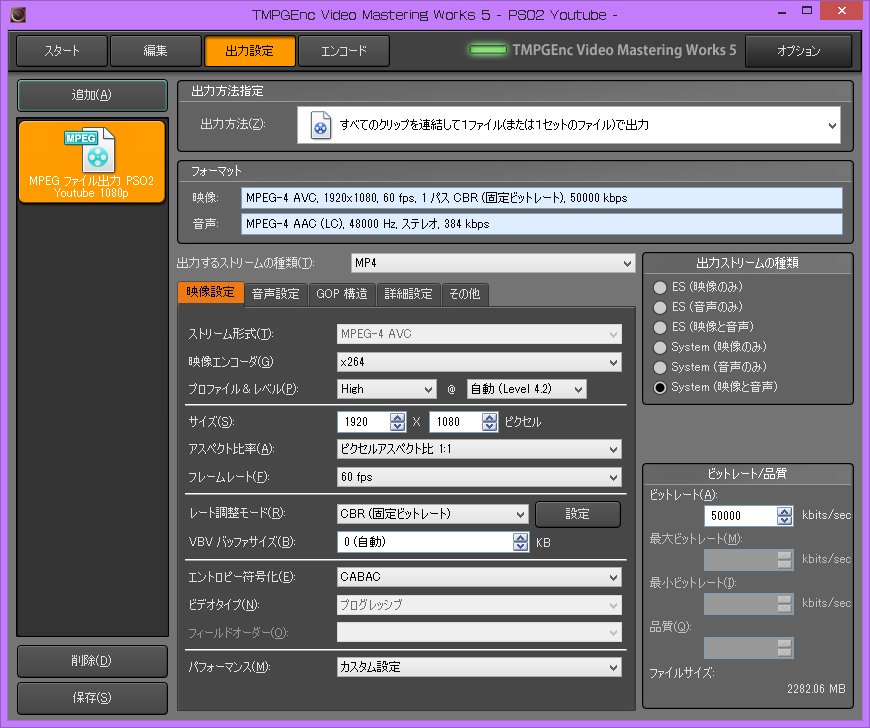
Task: Click the height 1080 stepper arrows
Action: pos(489,422)
